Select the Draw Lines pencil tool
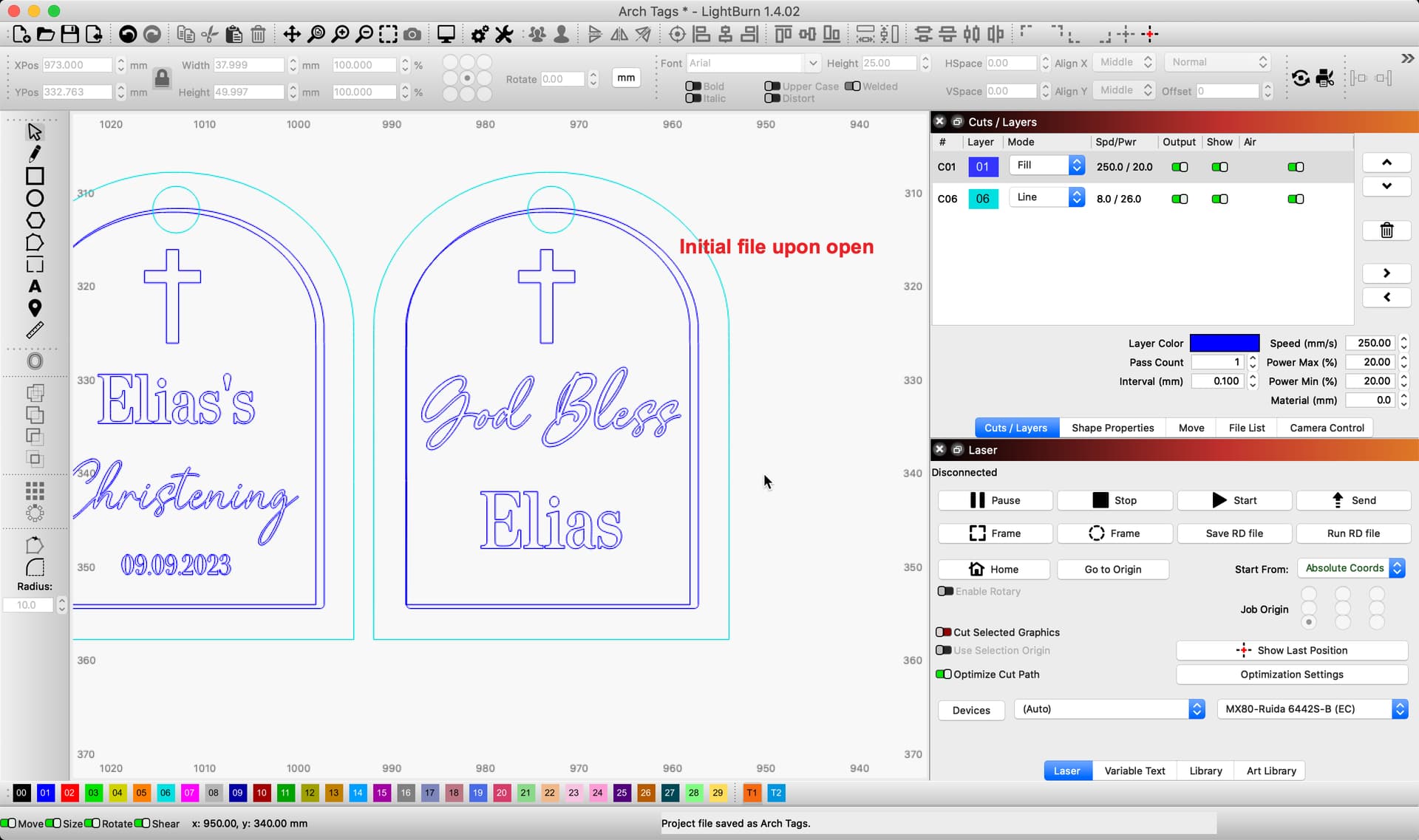 click(35, 154)
